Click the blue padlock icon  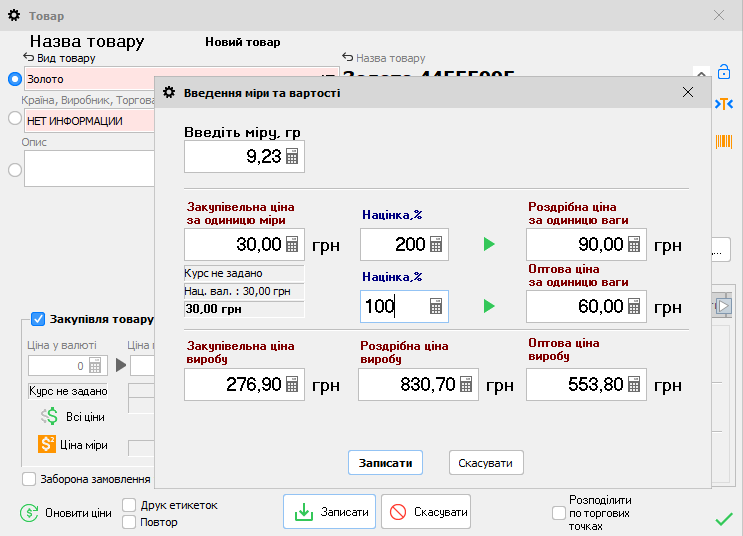tap(723, 72)
